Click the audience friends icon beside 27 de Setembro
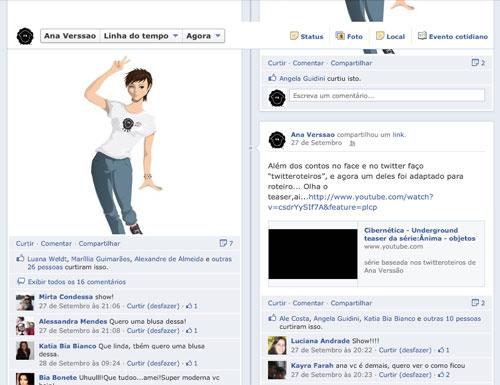Screen dimensions: 500x385 coord(352,143)
